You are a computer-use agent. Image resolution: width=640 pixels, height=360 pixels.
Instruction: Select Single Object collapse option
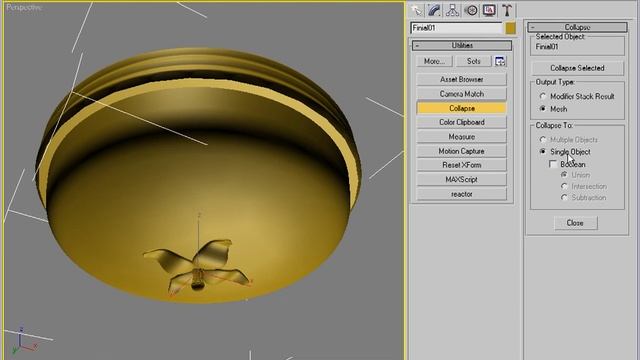click(x=565, y=152)
